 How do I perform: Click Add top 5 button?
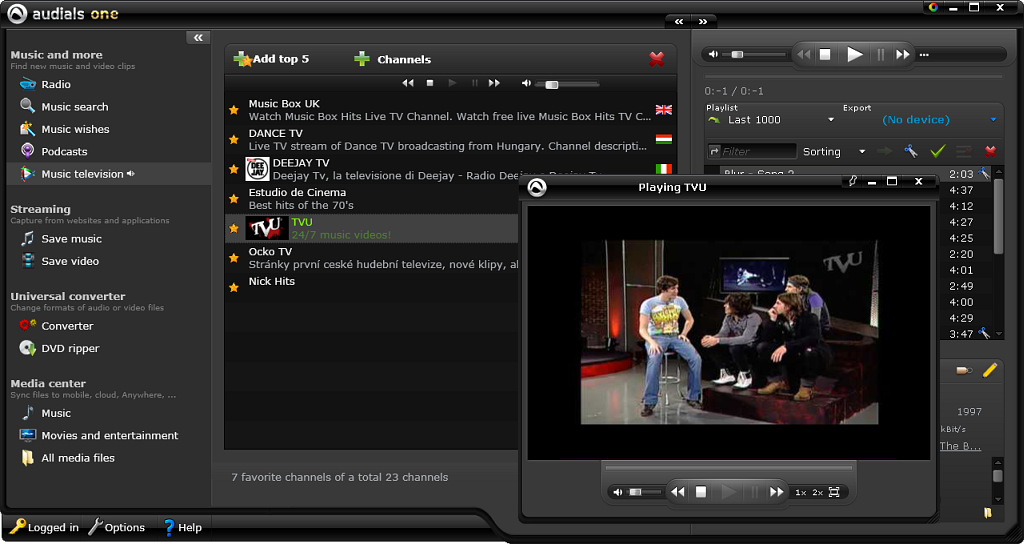(271, 59)
